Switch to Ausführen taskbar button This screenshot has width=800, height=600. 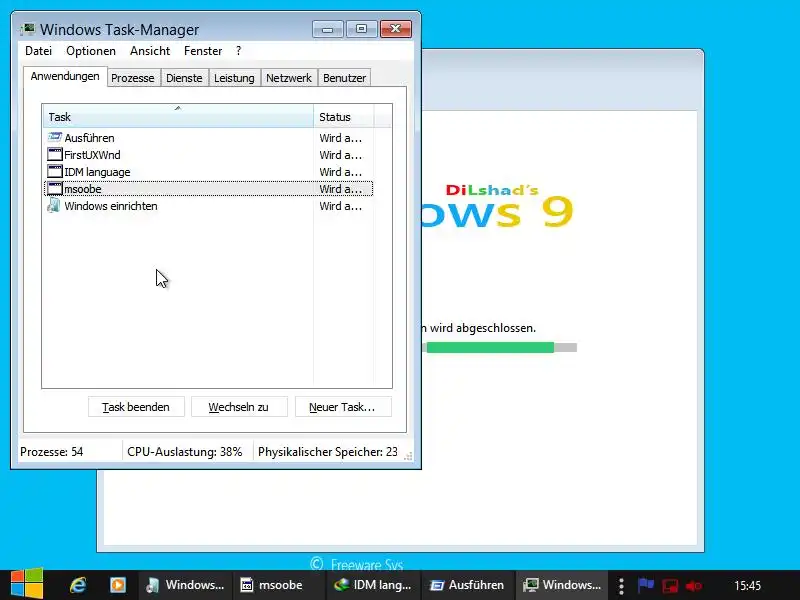tap(467, 585)
